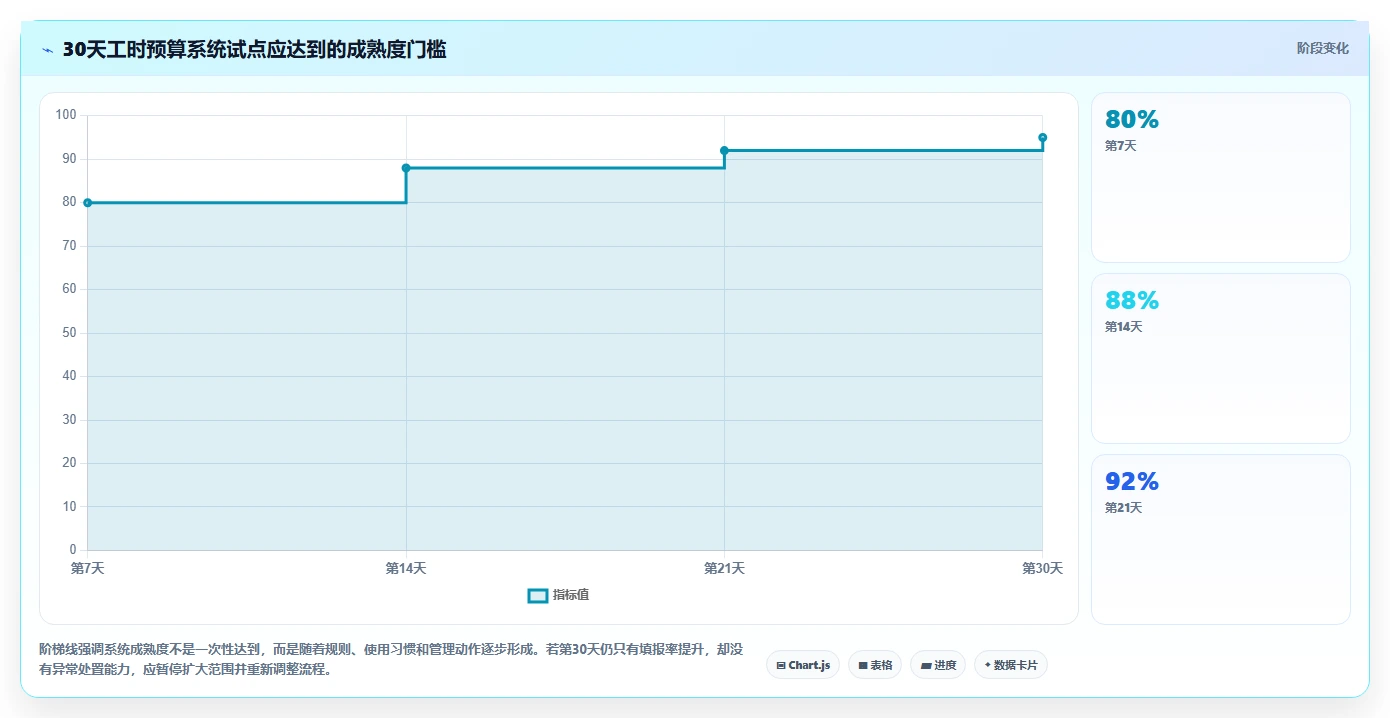Image resolution: width=1390 pixels, height=718 pixels.
Task: Click the y-axis label 100
Action: (x=66, y=115)
